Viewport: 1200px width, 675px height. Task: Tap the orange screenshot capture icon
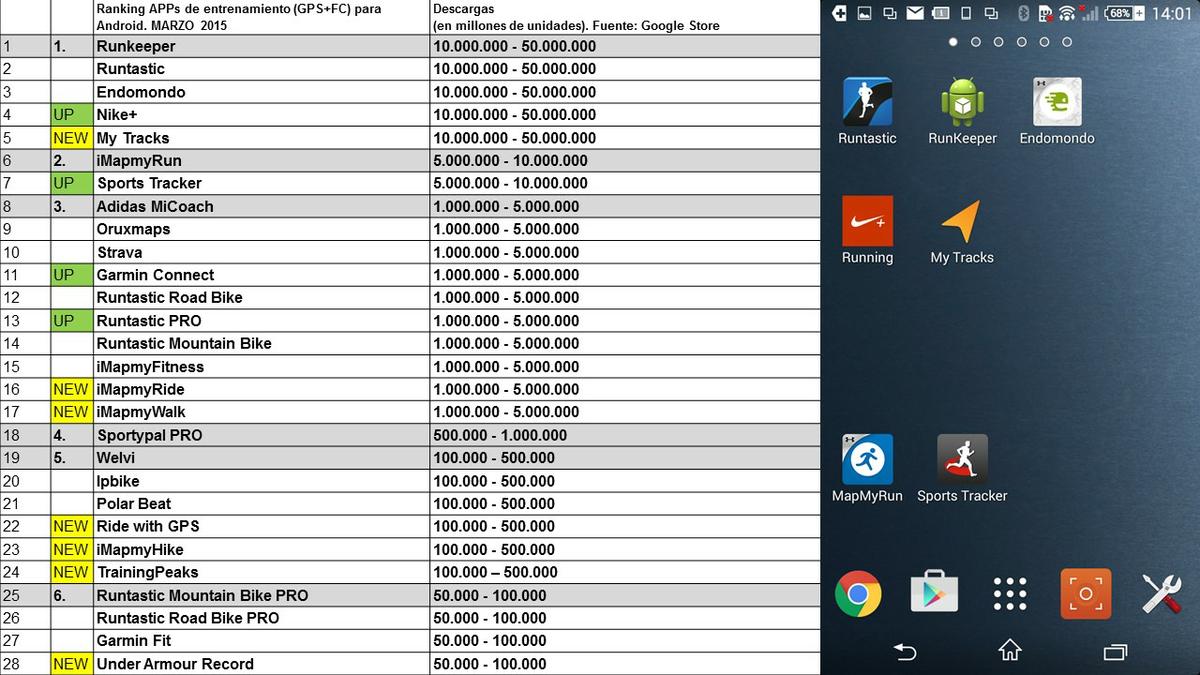(x=1086, y=594)
